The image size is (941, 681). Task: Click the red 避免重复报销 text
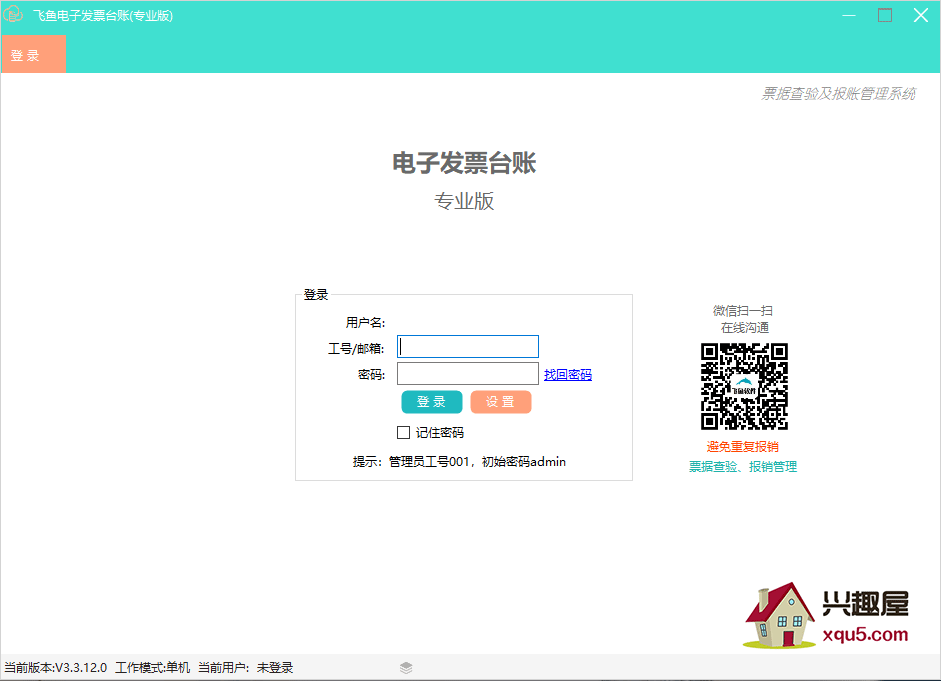pyautogui.click(x=742, y=447)
